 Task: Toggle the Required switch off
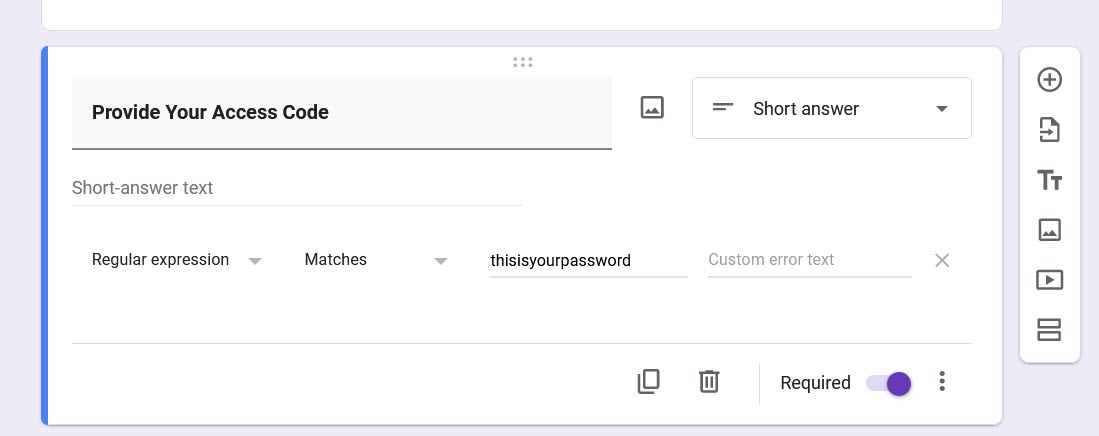889,383
